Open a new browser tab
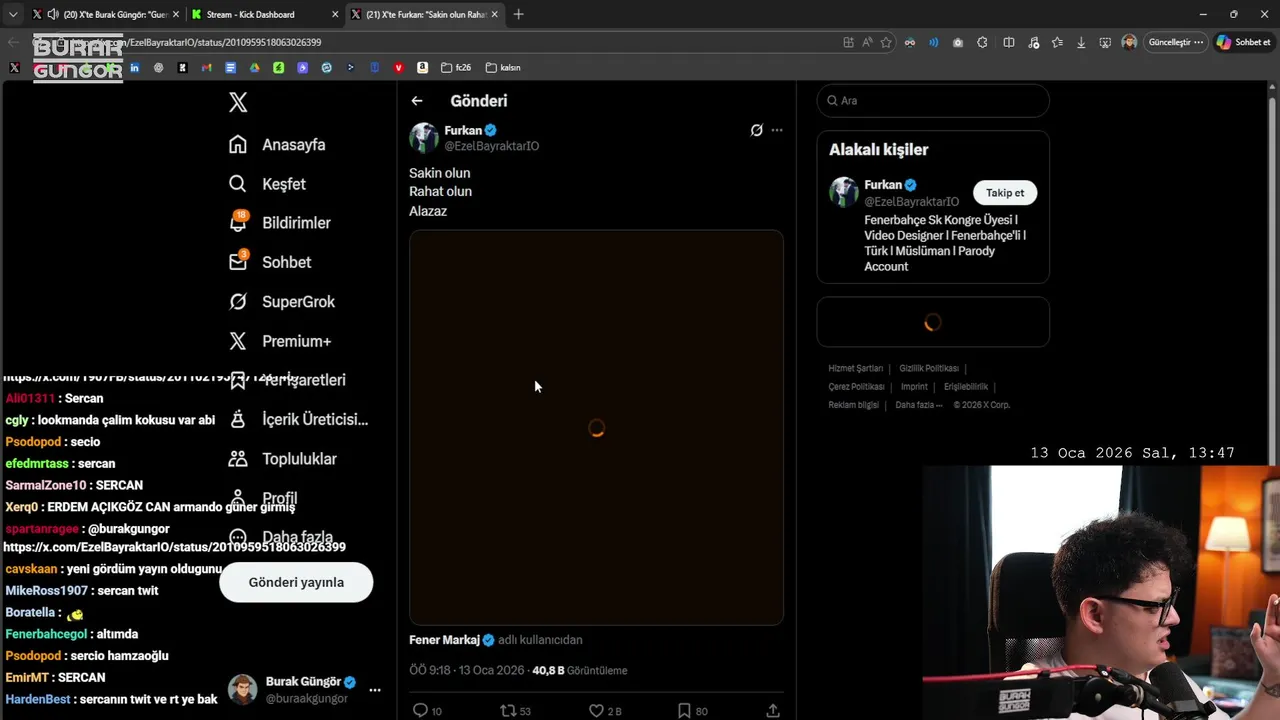Screen dimensions: 1280x720 point(518,14)
